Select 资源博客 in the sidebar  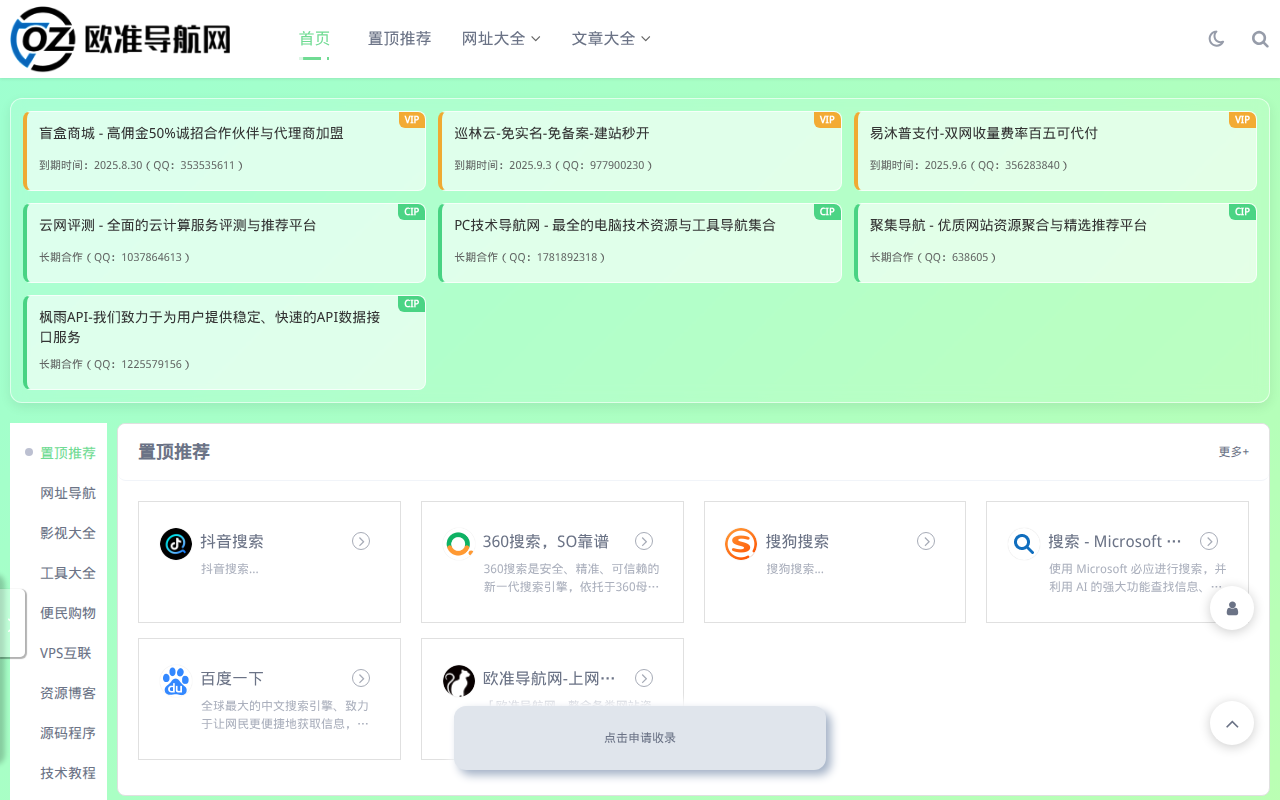68,693
